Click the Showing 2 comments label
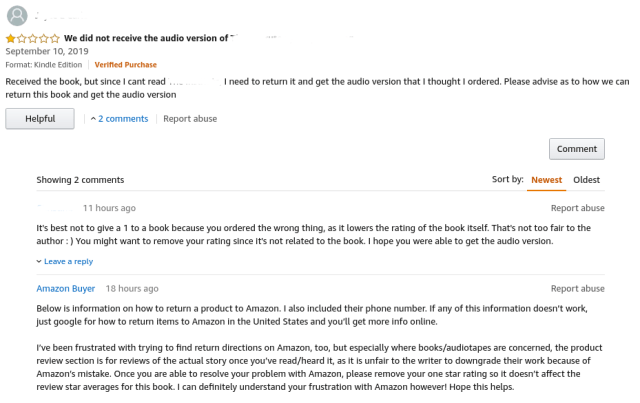 pos(78,180)
